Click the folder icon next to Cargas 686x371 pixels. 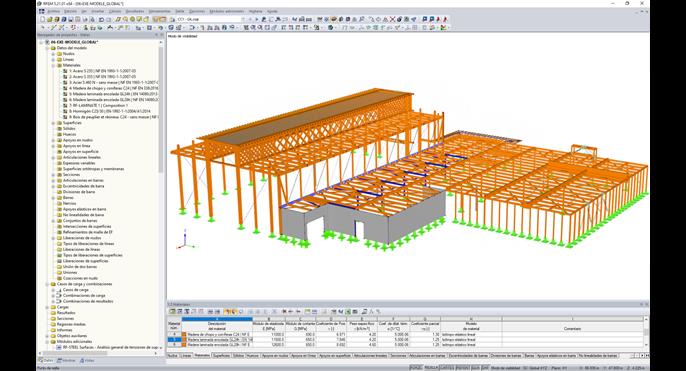pos(53,307)
